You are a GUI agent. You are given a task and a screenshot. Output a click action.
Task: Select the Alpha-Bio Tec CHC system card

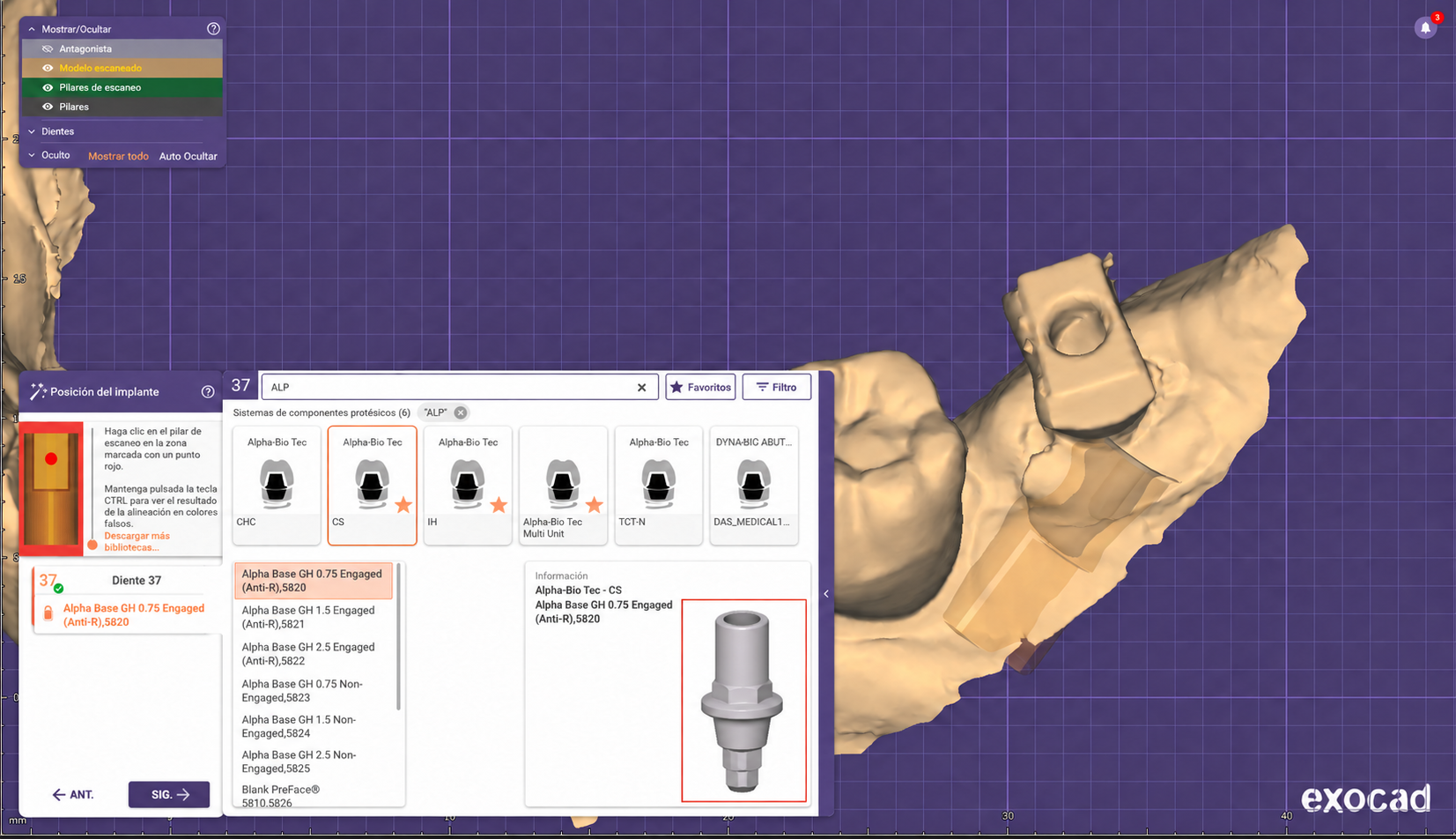coord(277,486)
